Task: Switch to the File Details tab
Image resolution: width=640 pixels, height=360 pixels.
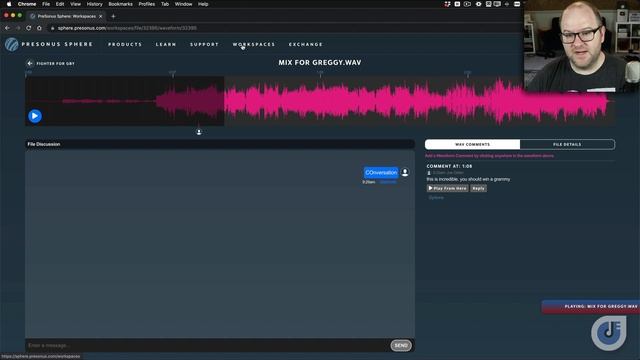Action: click(x=567, y=144)
